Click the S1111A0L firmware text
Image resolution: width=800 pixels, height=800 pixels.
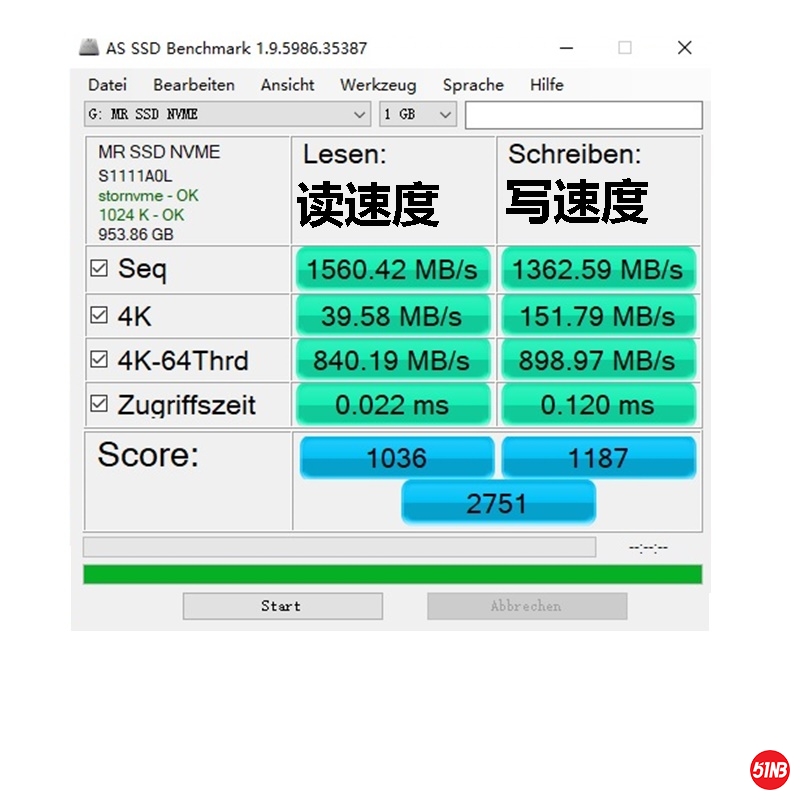[135, 176]
